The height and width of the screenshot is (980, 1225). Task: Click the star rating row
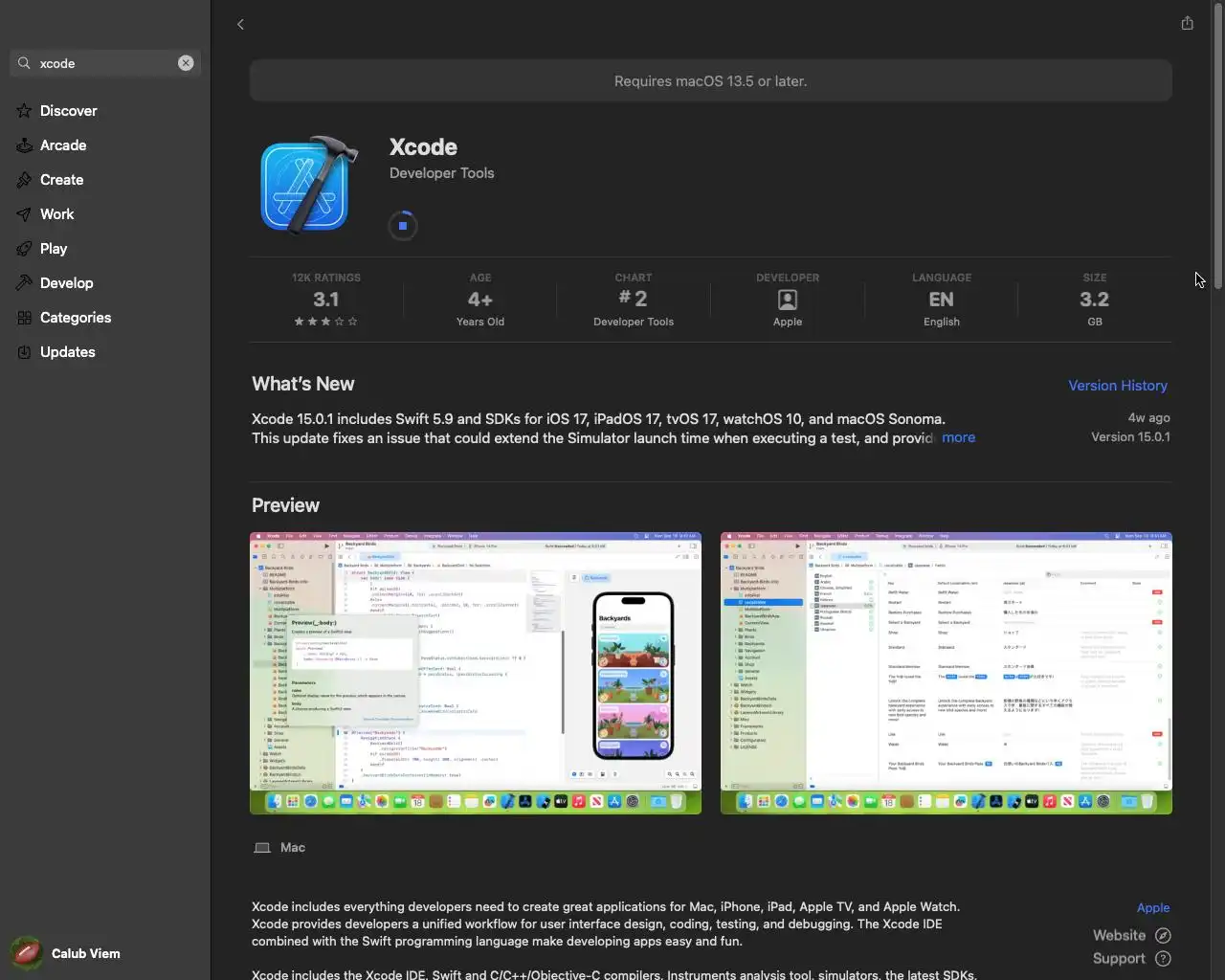325,322
